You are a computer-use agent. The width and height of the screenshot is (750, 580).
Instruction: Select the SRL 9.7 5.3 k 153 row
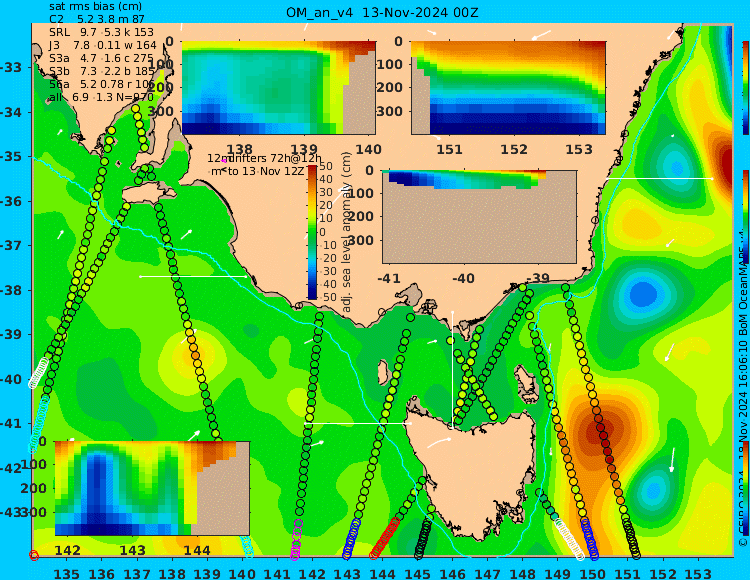(x=101, y=32)
